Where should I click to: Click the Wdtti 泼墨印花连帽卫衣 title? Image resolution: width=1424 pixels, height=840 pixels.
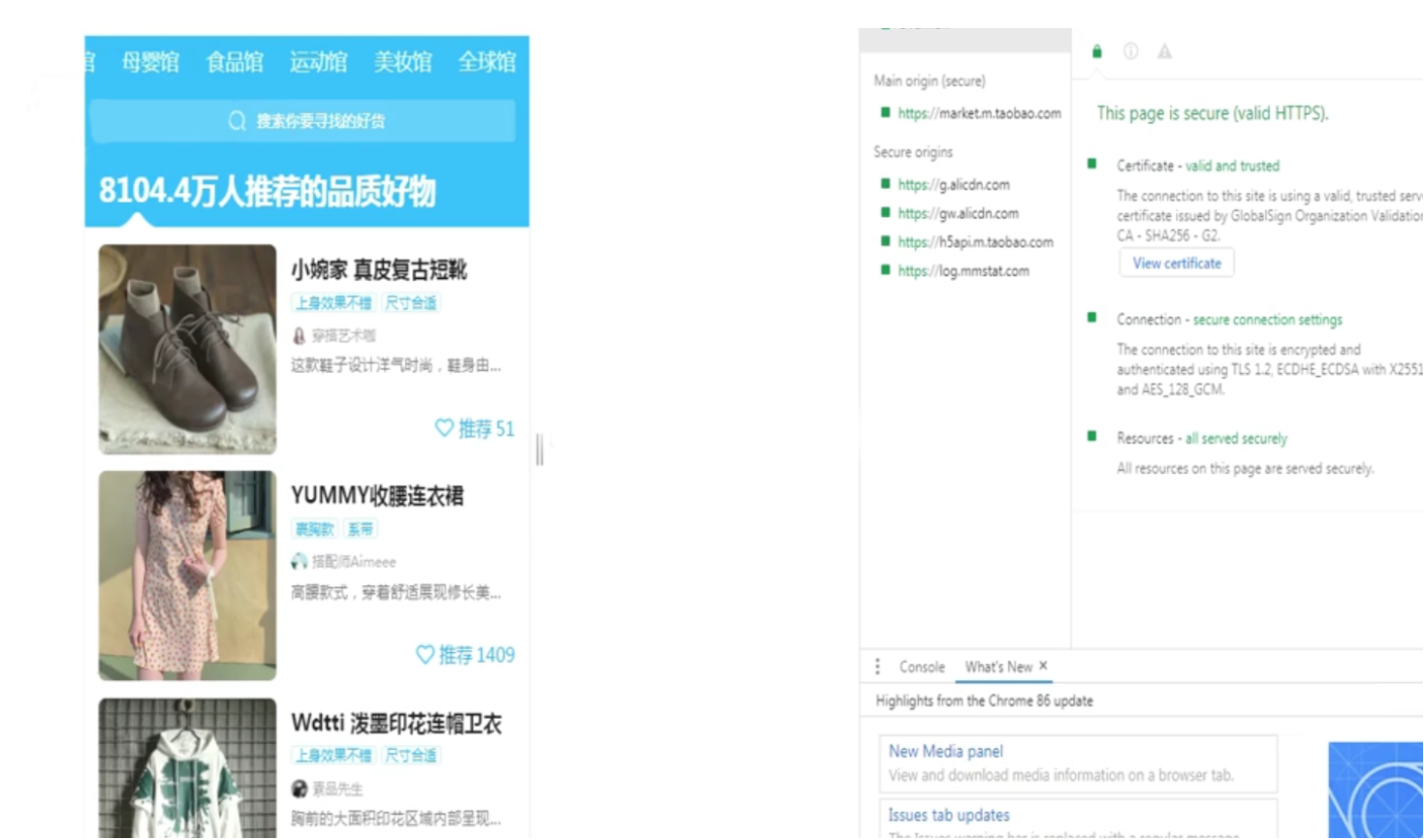(x=396, y=724)
